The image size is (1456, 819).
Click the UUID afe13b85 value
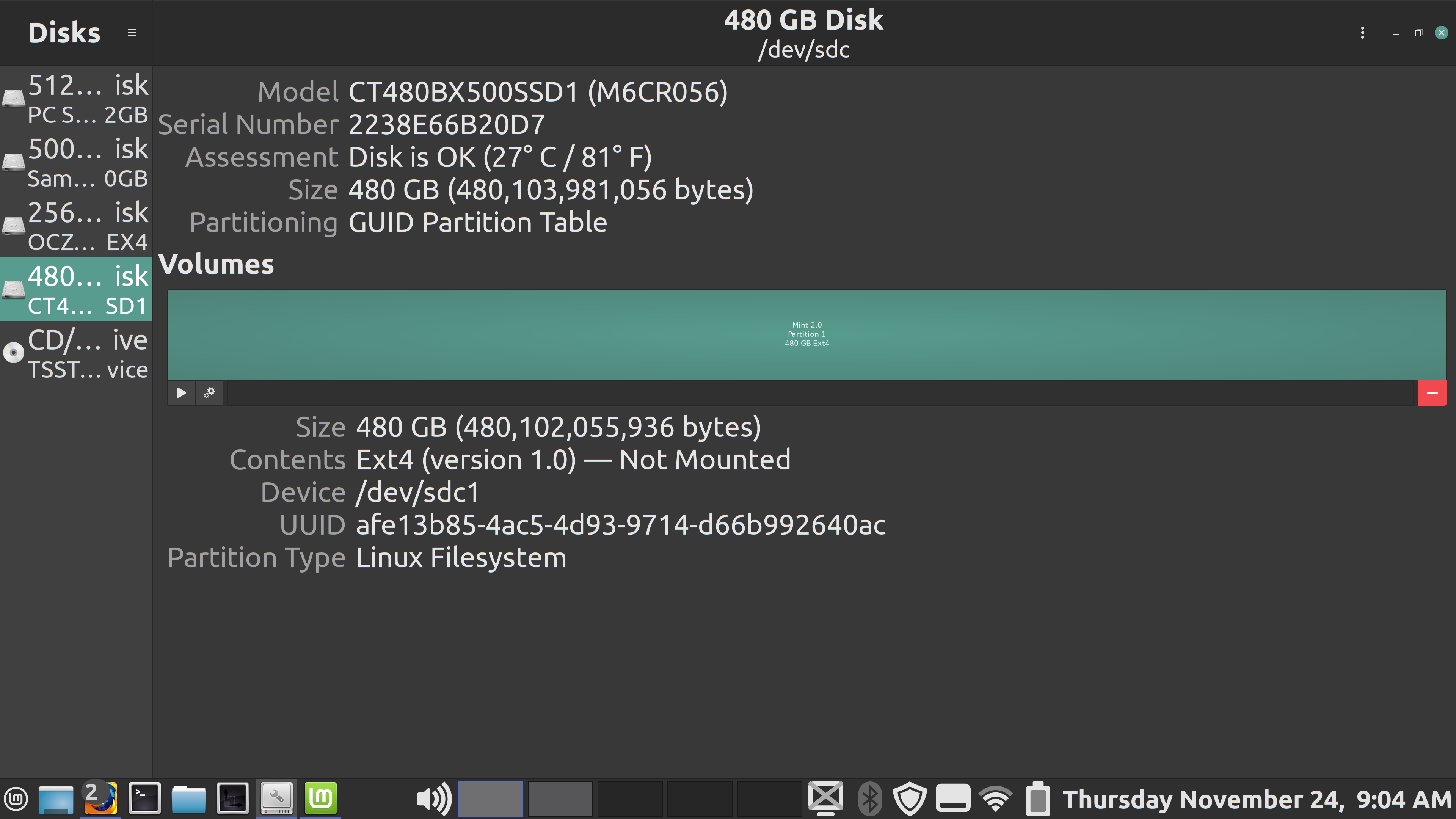pyautogui.click(x=621, y=526)
